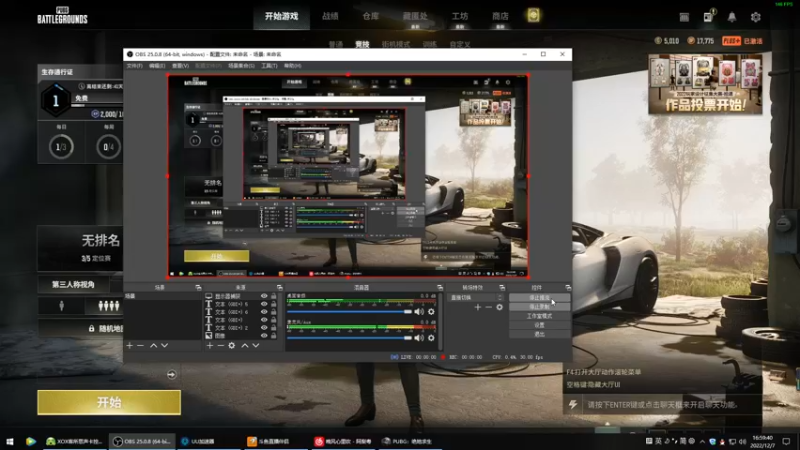Viewport: 800px width, 450px height.
Task: Open source properties gear in Sources panel
Action: [x=232, y=345]
